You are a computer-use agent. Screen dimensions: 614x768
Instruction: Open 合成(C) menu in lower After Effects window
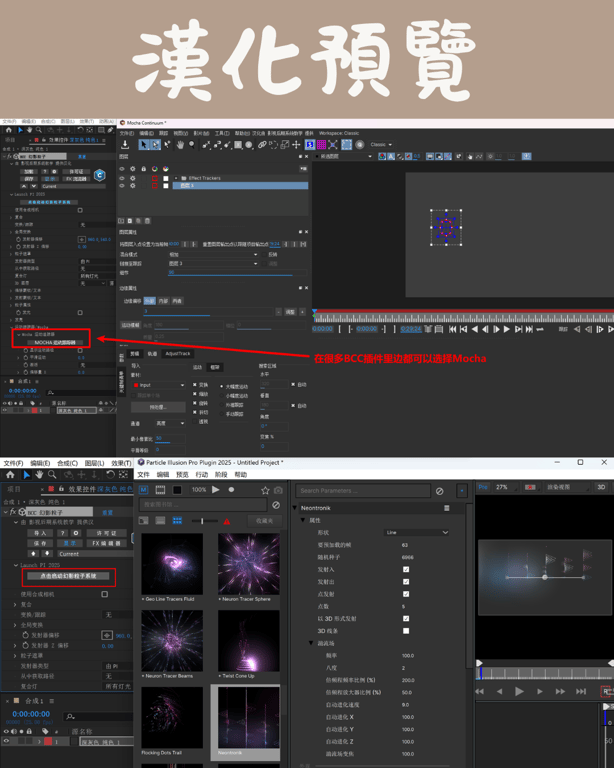(68, 463)
